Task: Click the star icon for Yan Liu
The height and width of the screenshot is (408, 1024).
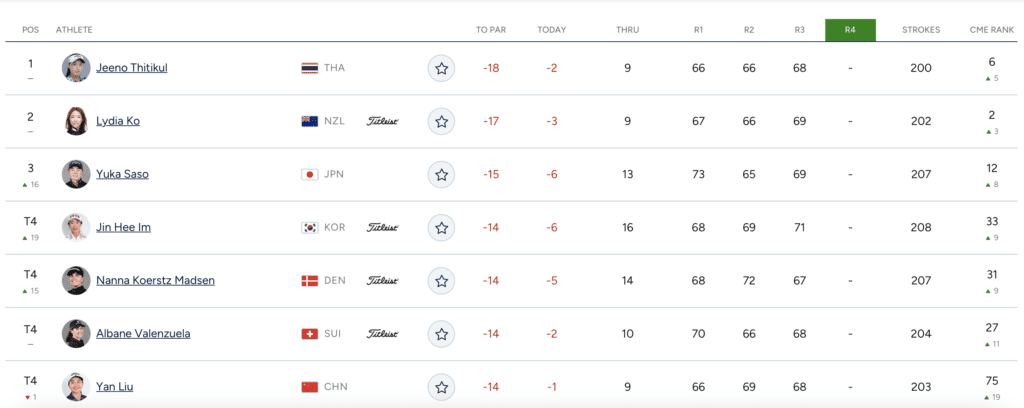Action: tap(441, 386)
